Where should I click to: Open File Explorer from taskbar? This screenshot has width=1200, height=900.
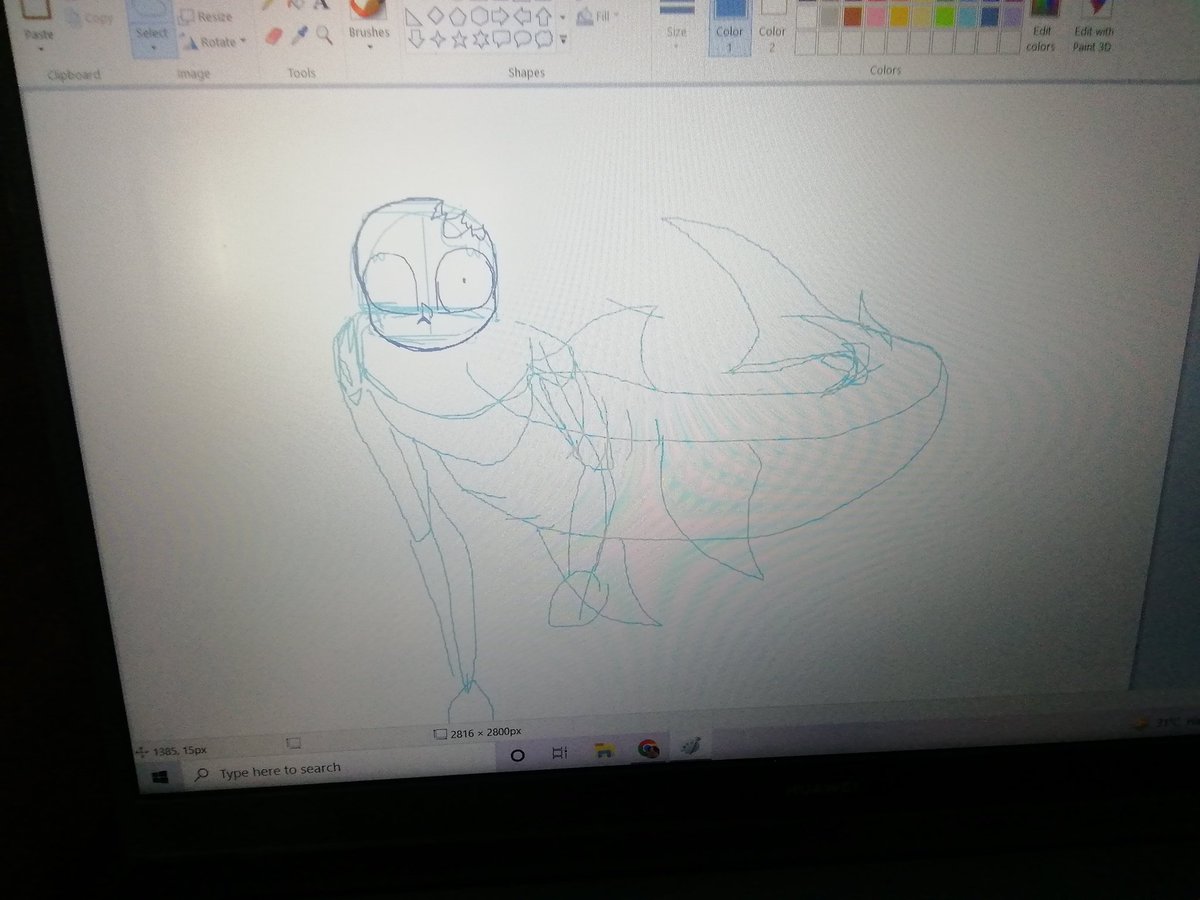pos(604,751)
